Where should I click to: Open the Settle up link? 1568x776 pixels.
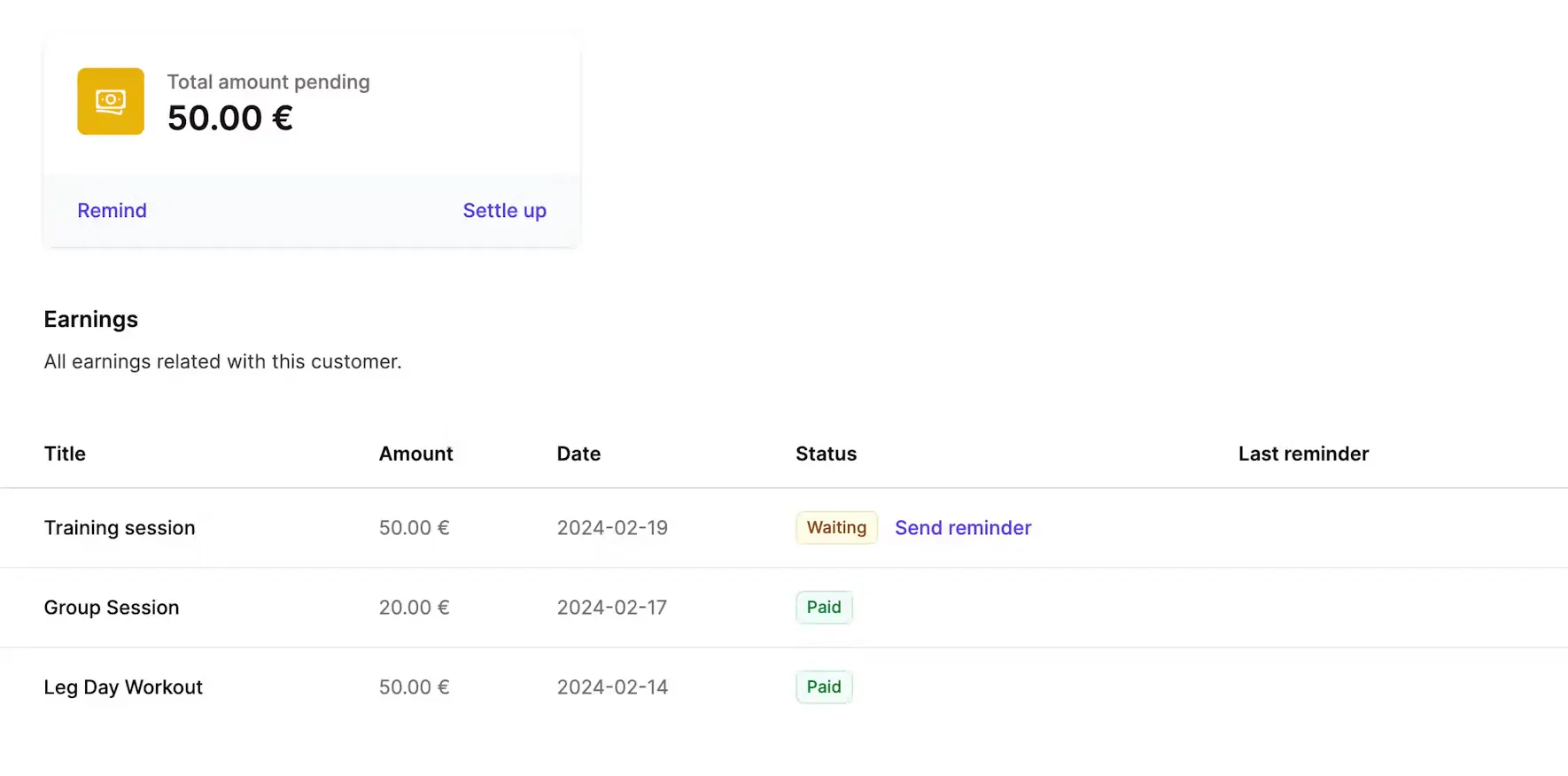[505, 211]
